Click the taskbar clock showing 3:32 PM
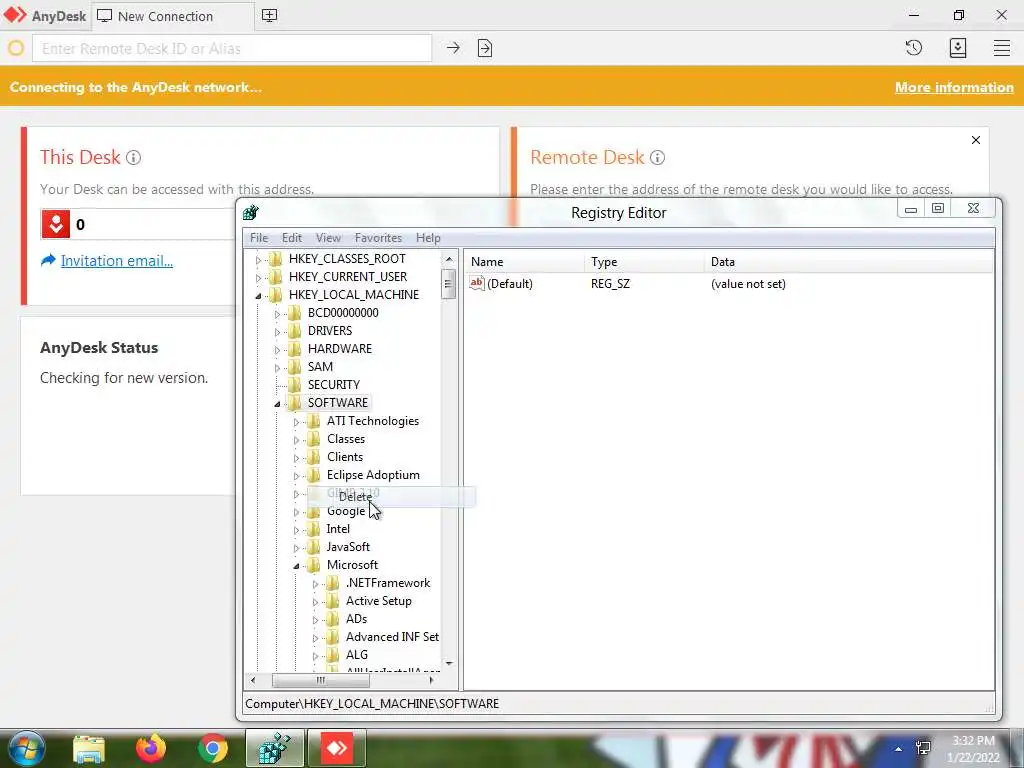This screenshot has height=768, width=1024. pos(973,749)
